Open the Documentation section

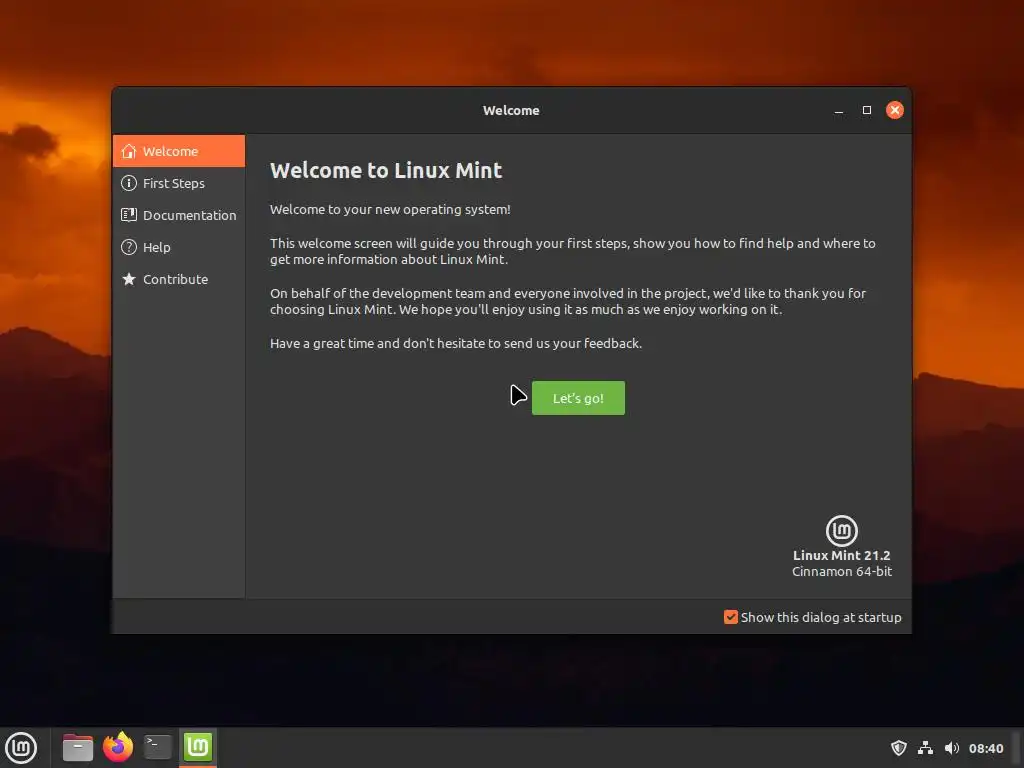click(179, 215)
